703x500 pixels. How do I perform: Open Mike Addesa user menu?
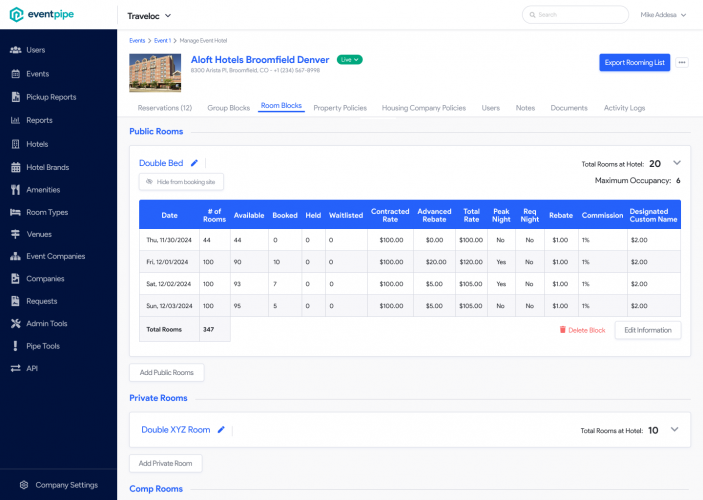pos(663,15)
